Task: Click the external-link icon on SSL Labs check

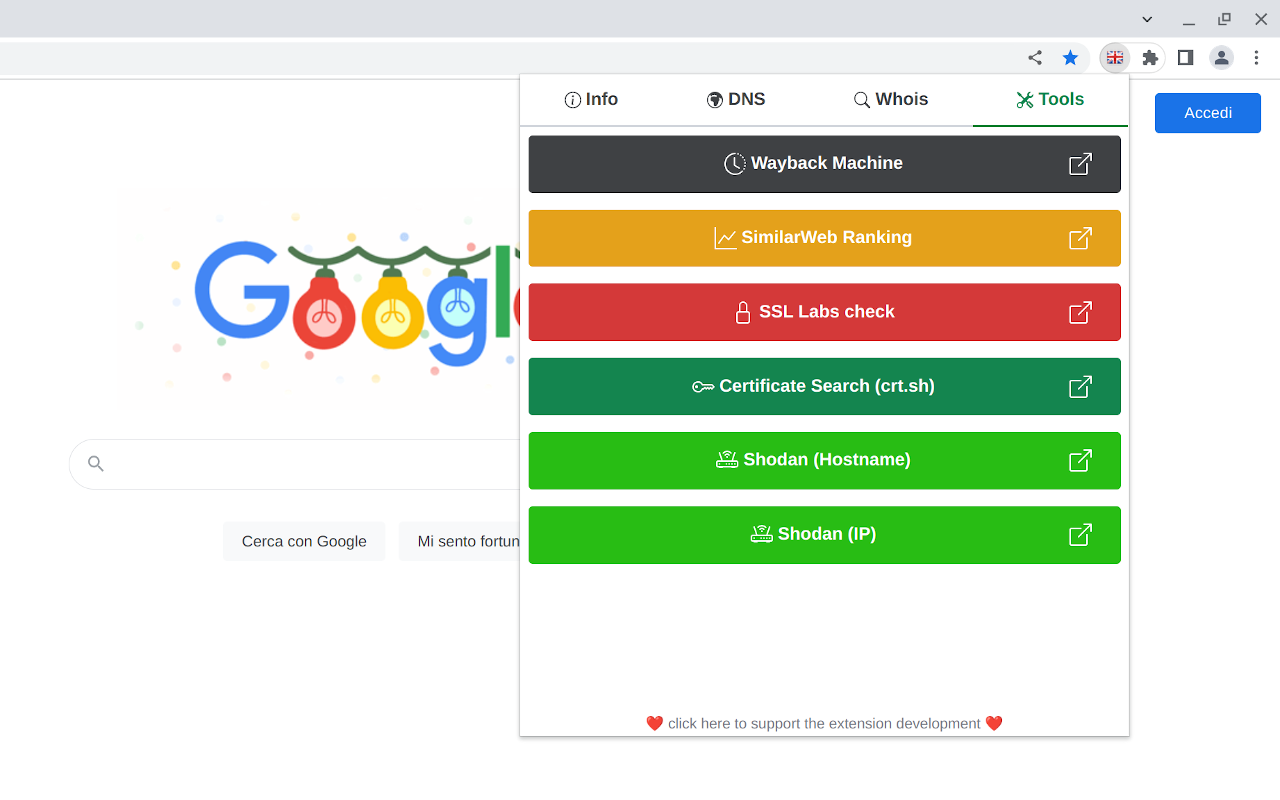Action: (1080, 312)
